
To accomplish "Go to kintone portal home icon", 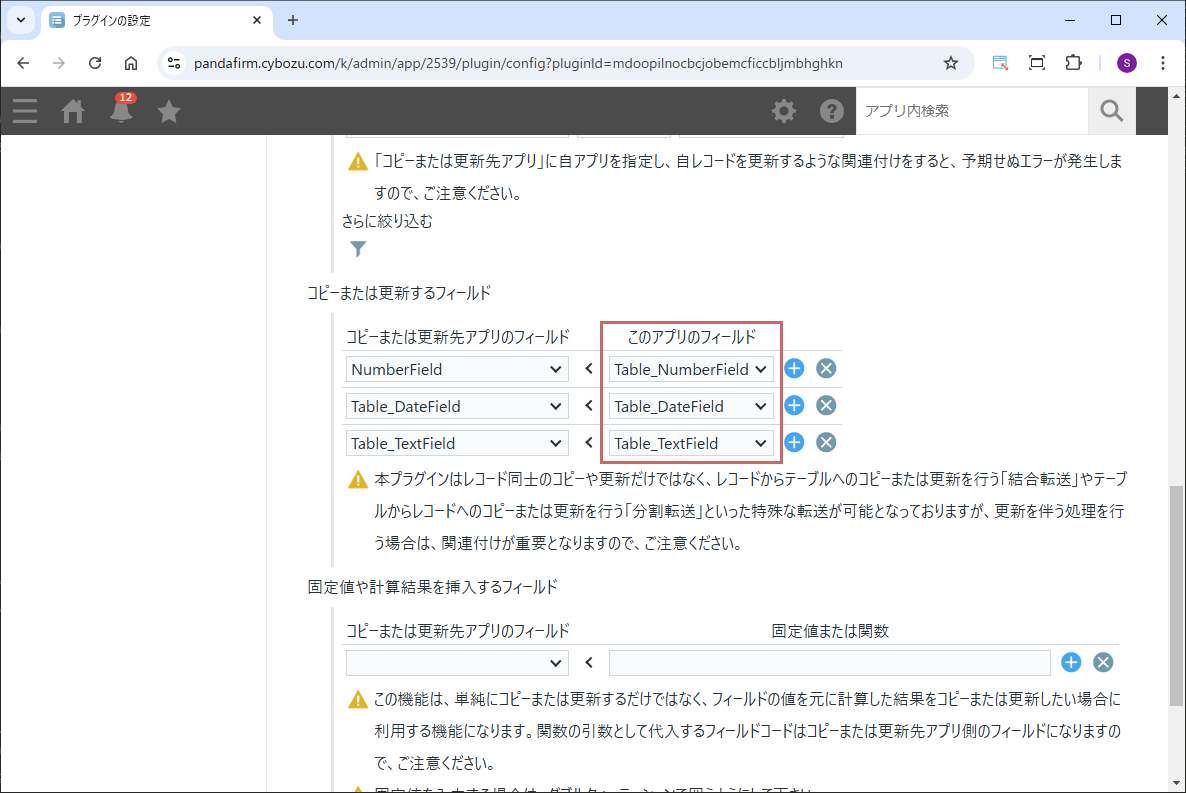I will tap(73, 111).
